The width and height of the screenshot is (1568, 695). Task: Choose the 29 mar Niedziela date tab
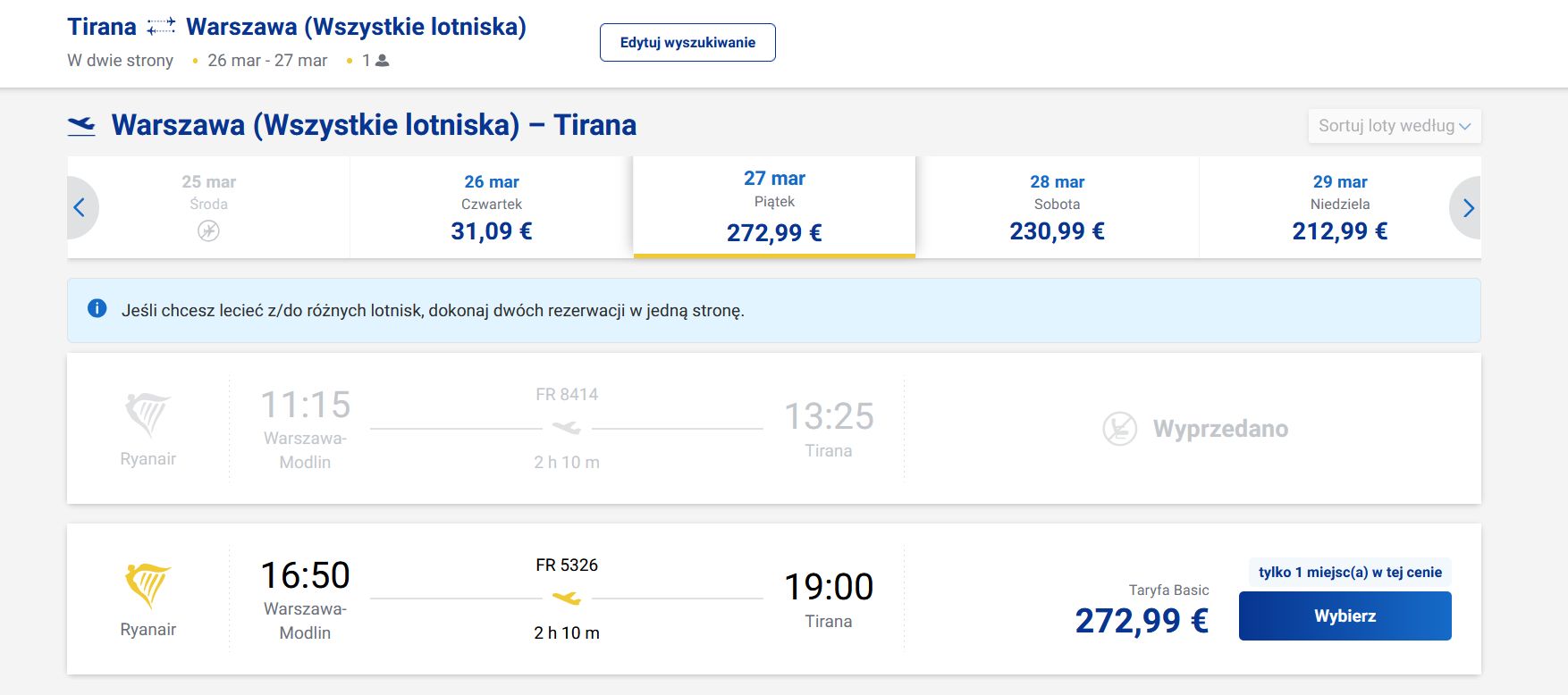tap(1339, 207)
